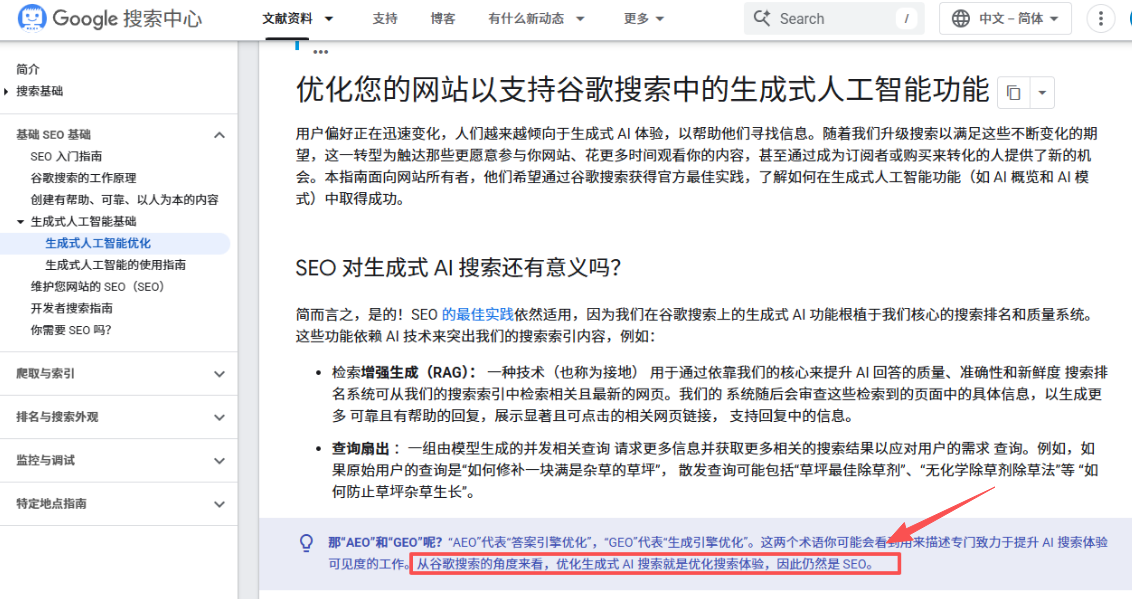
Task: Click the globe language icon
Action: (x=960, y=19)
